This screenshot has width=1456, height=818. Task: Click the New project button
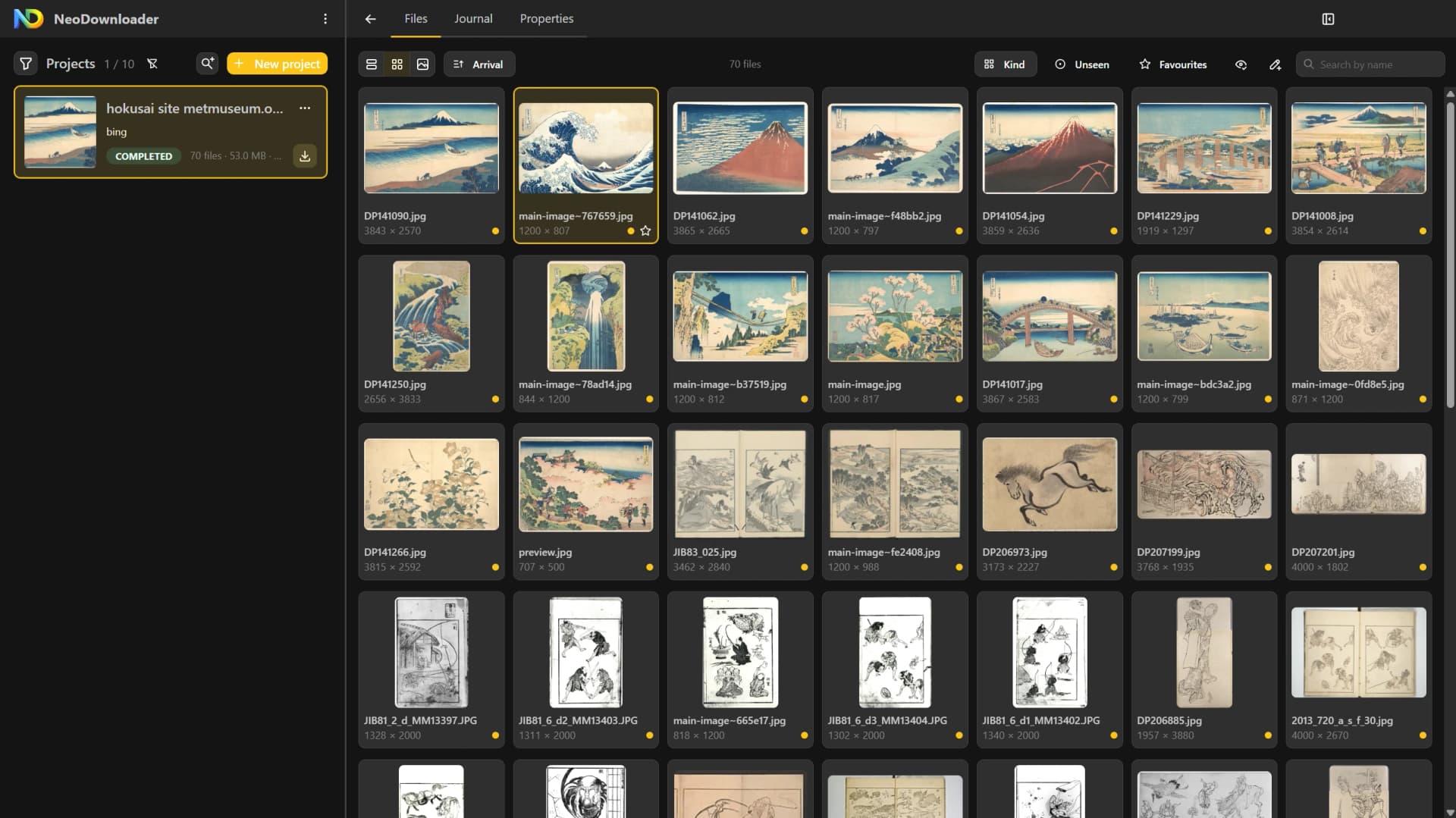click(278, 64)
